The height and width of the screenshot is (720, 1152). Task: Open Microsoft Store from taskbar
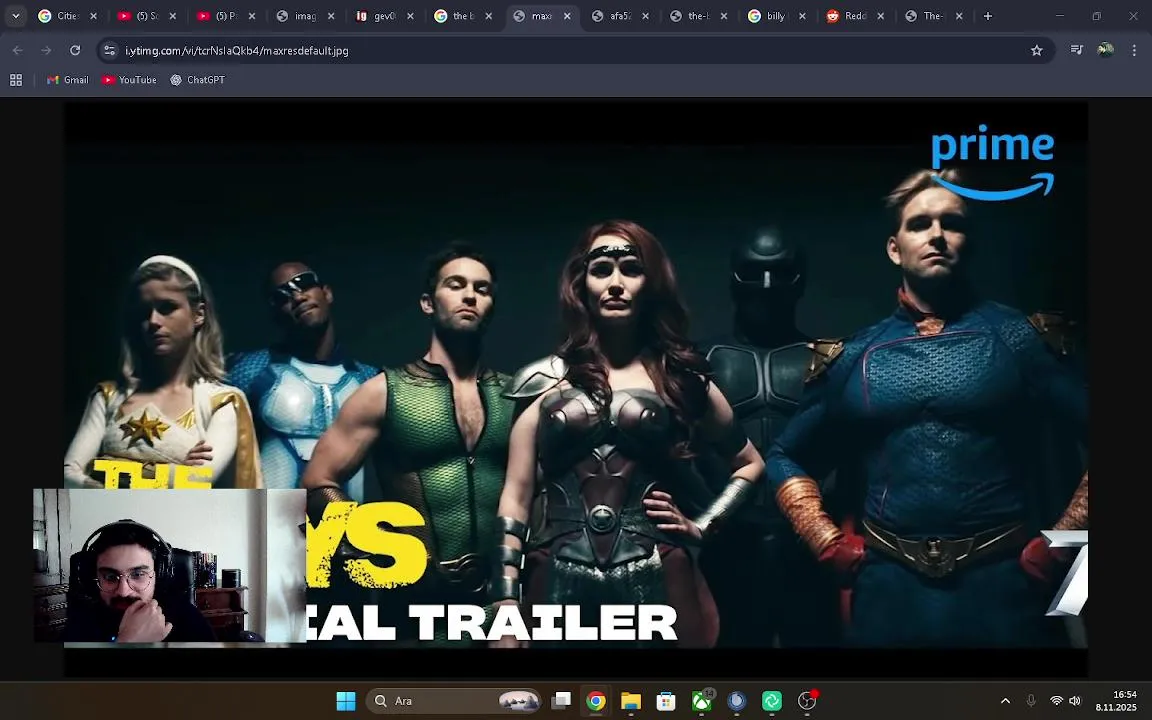[666, 701]
